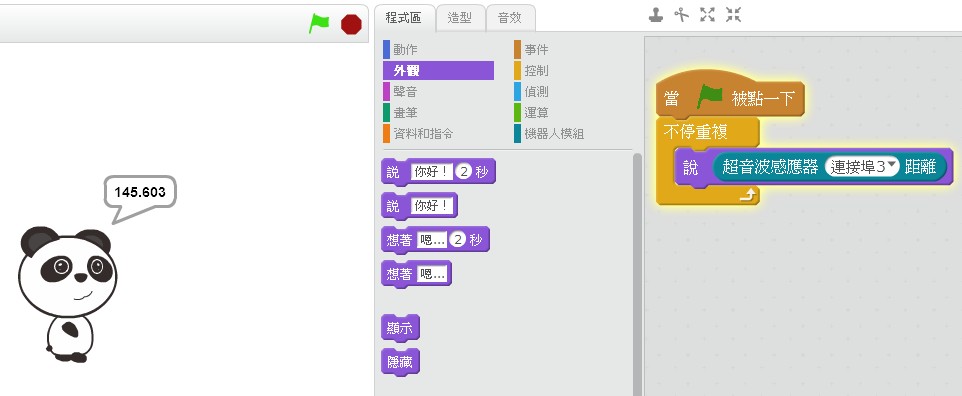Switch to the 造型 tab
This screenshot has width=962, height=396.
pyautogui.click(x=460, y=18)
